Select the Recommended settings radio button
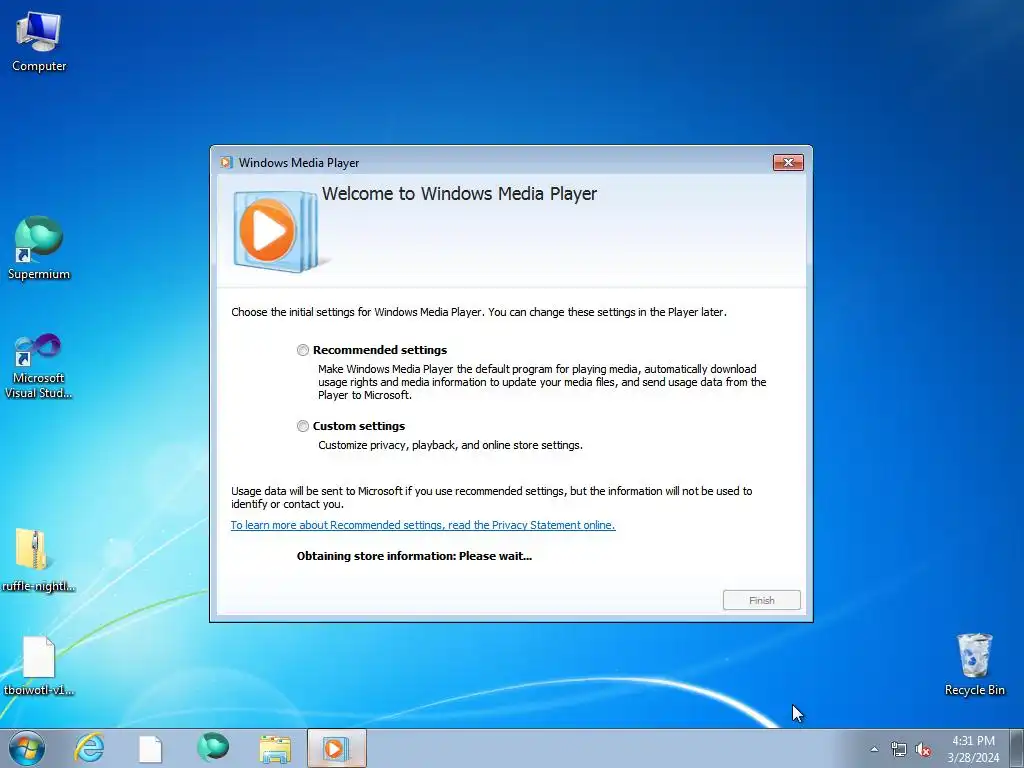 (303, 350)
